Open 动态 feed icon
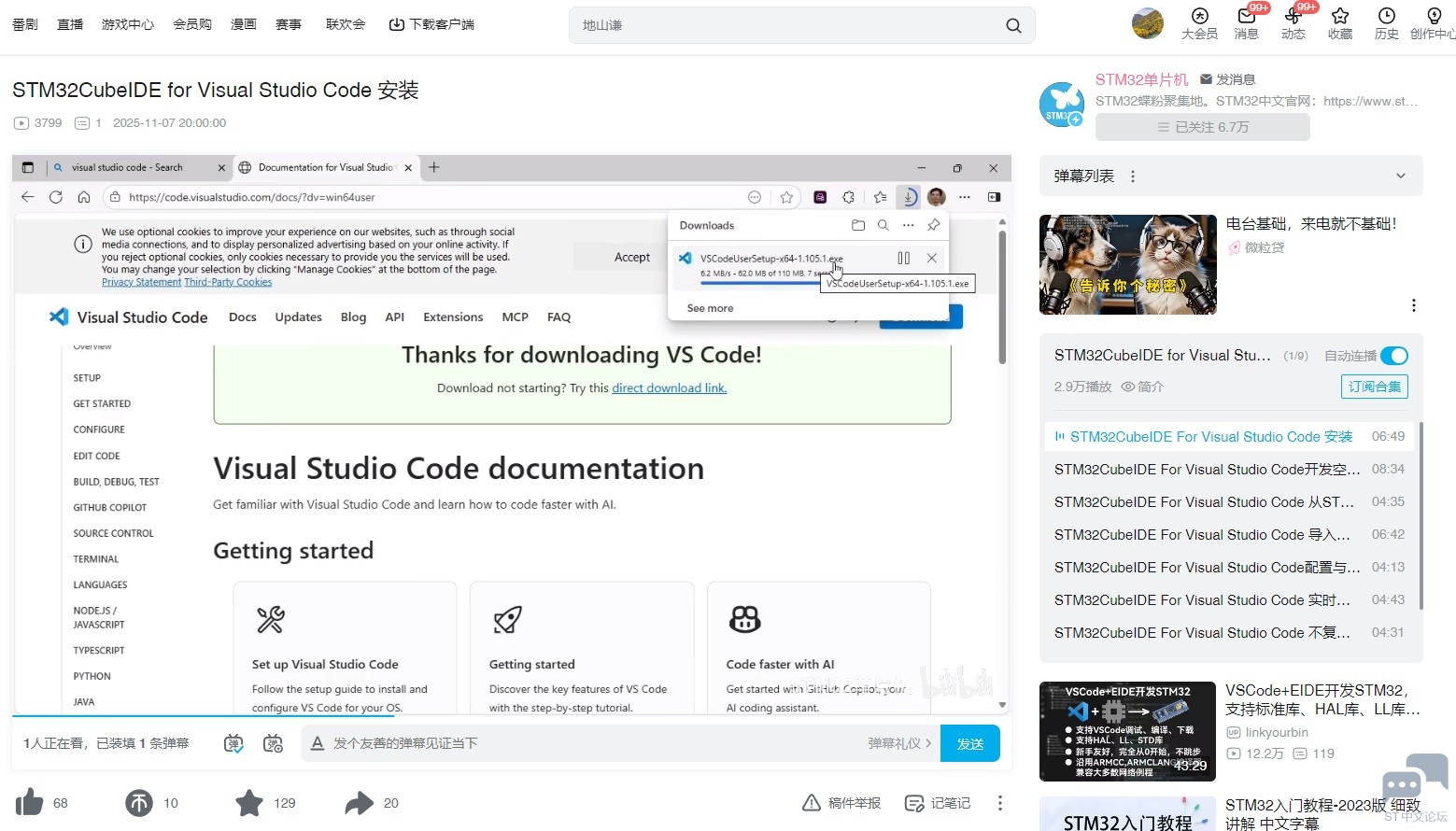The image size is (1456, 831). coord(1293,23)
